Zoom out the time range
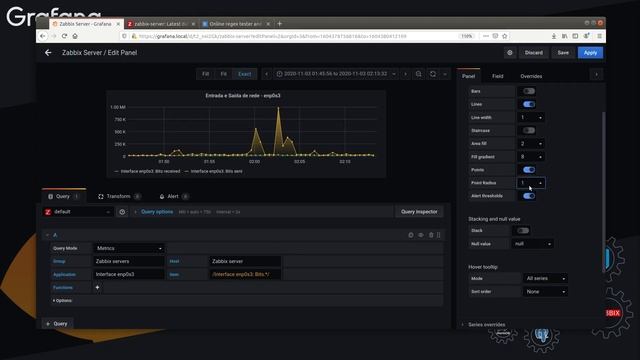This screenshot has width=640, height=360. click(418, 74)
